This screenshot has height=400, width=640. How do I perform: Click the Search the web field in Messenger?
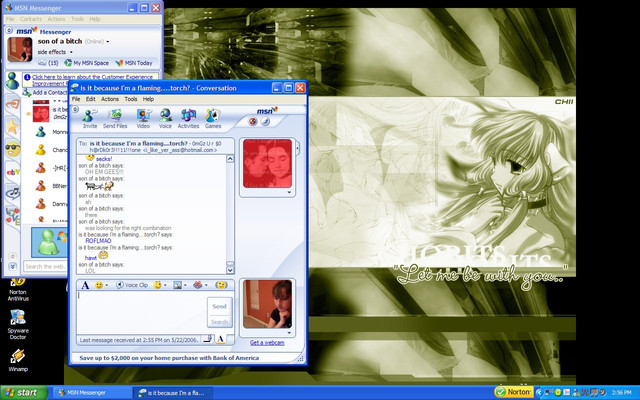(45, 267)
